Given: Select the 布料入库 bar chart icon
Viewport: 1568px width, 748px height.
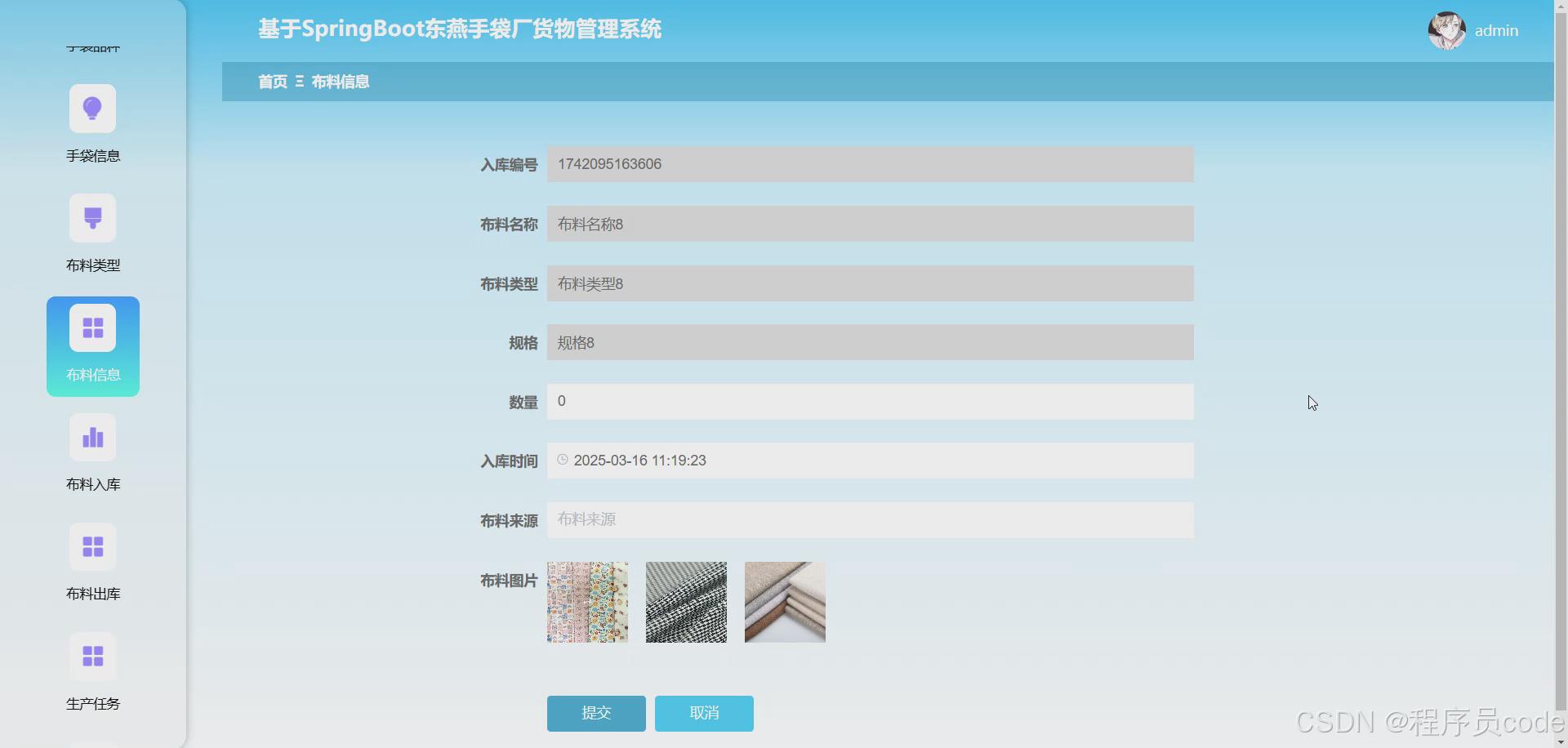Looking at the screenshot, I should 92,438.
